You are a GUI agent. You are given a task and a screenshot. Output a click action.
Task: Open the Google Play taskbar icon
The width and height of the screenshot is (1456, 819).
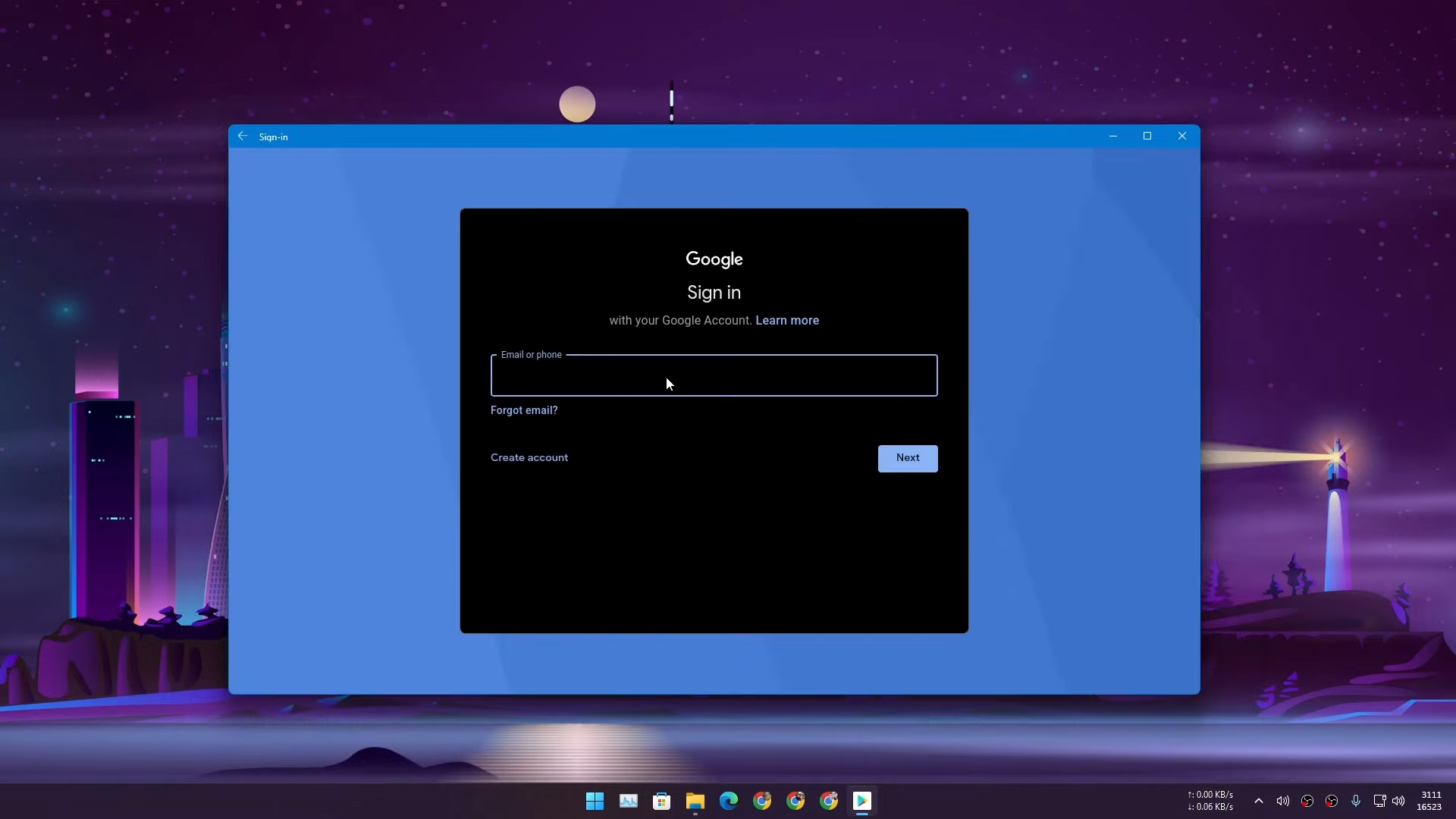(862, 801)
